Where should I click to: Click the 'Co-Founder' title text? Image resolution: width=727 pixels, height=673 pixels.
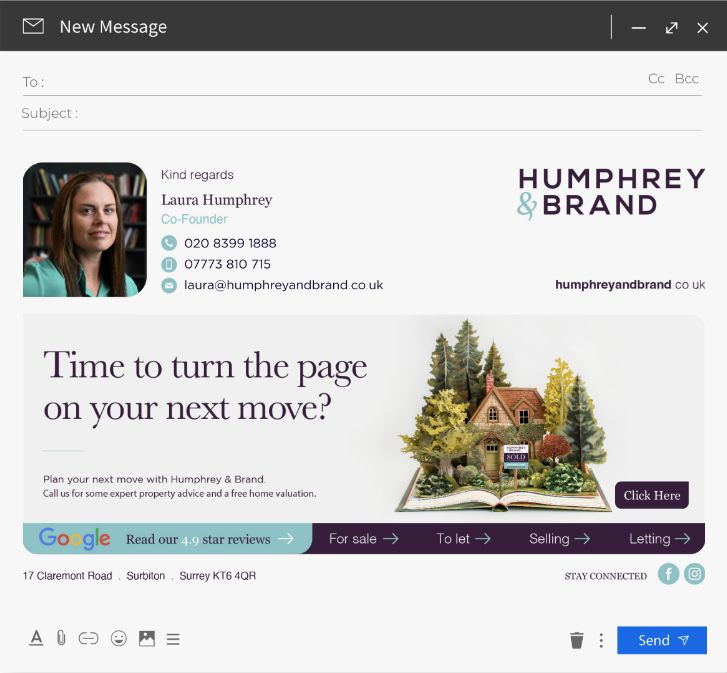194,219
